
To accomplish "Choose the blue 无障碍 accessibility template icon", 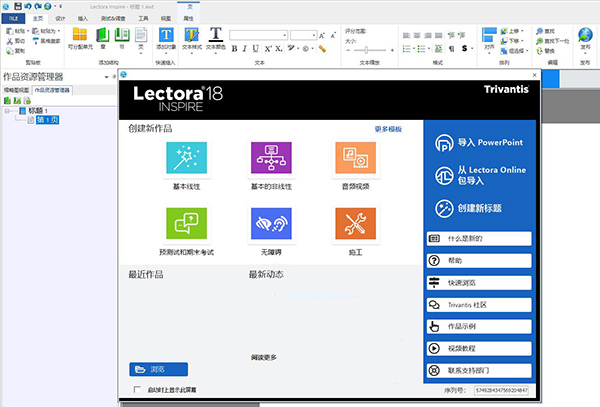I will click(271, 223).
